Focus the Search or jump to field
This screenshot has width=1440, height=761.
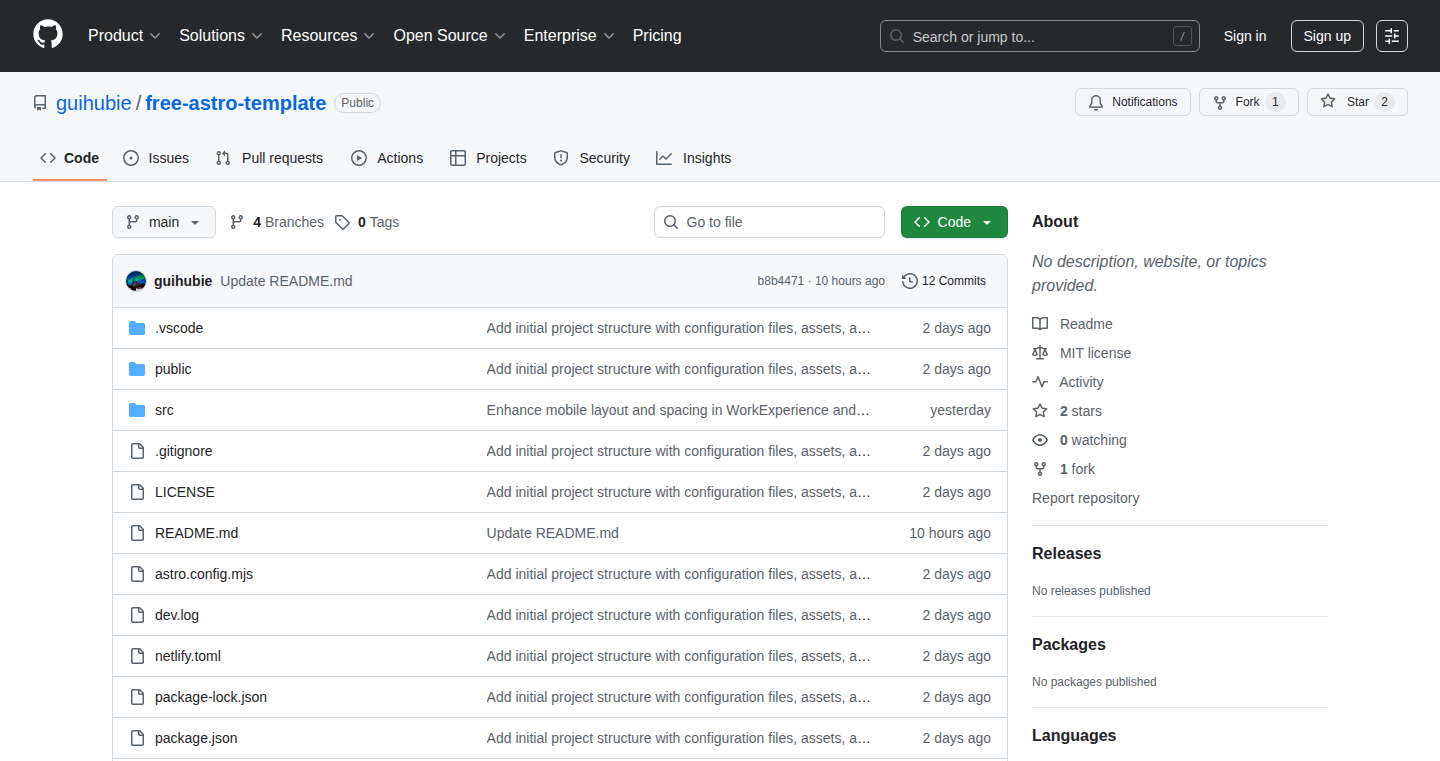click(1040, 36)
